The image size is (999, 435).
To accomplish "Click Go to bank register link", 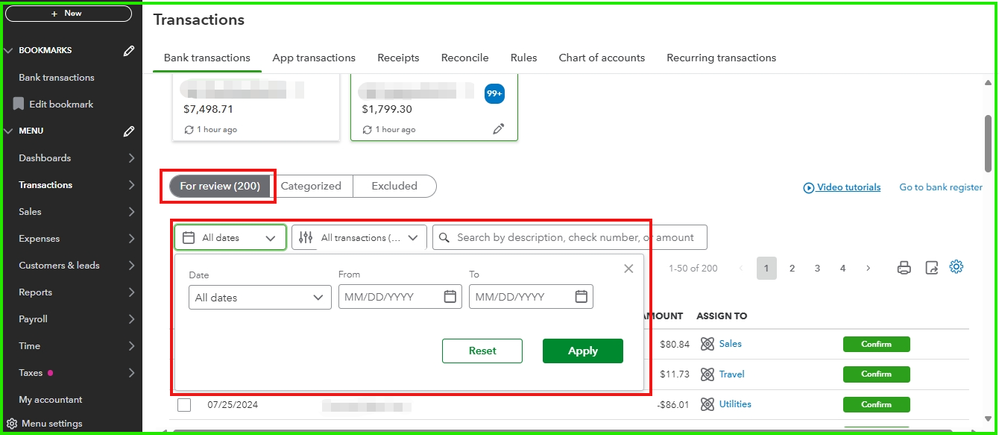I will click(941, 187).
